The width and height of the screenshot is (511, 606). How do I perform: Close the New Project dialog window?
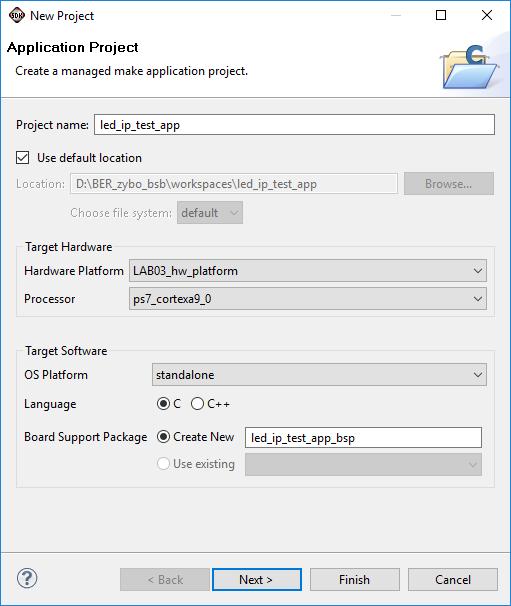click(487, 15)
